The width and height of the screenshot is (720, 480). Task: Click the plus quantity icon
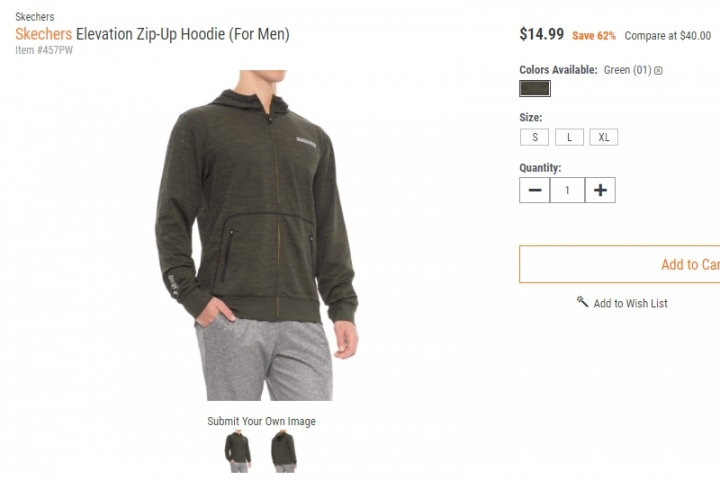(x=600, y=190)
